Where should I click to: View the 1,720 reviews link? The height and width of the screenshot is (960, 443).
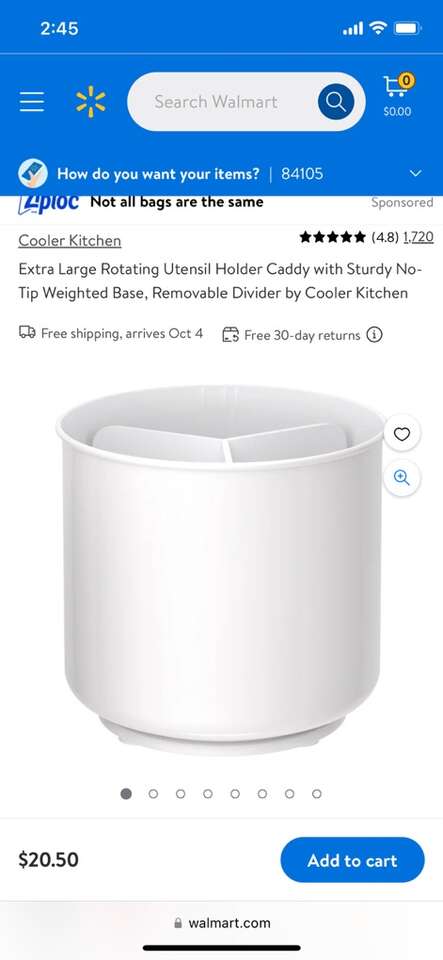[419, 237]
